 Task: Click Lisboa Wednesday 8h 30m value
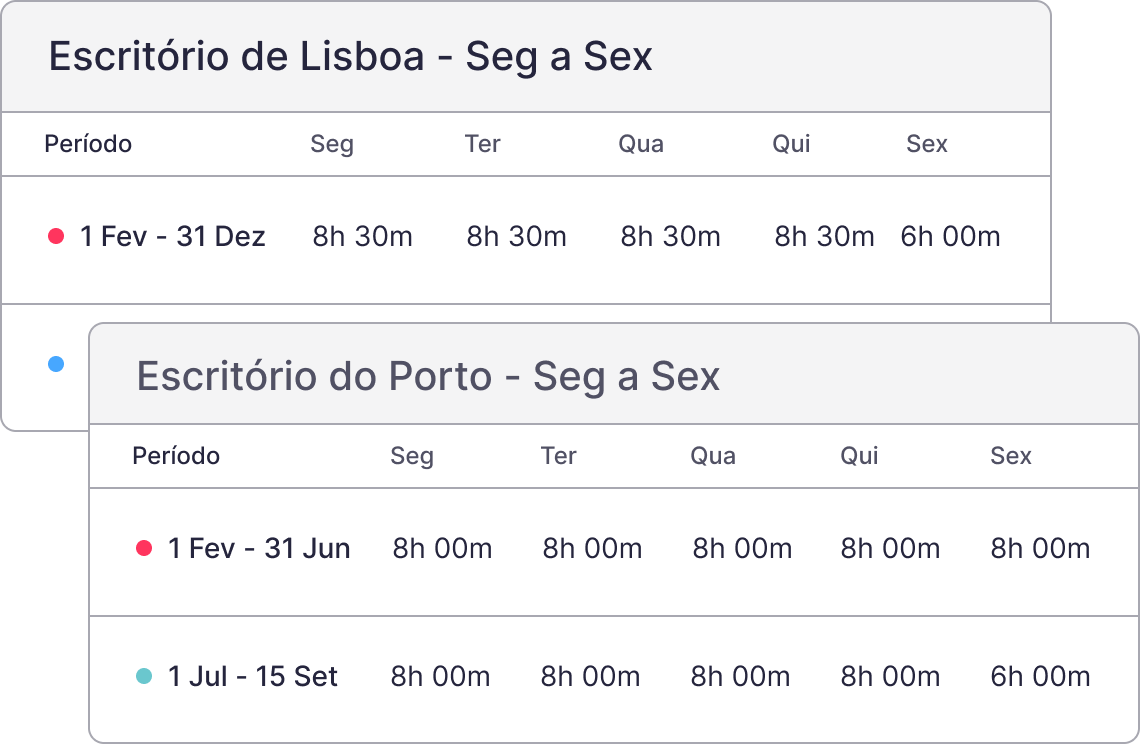[670, 236]
